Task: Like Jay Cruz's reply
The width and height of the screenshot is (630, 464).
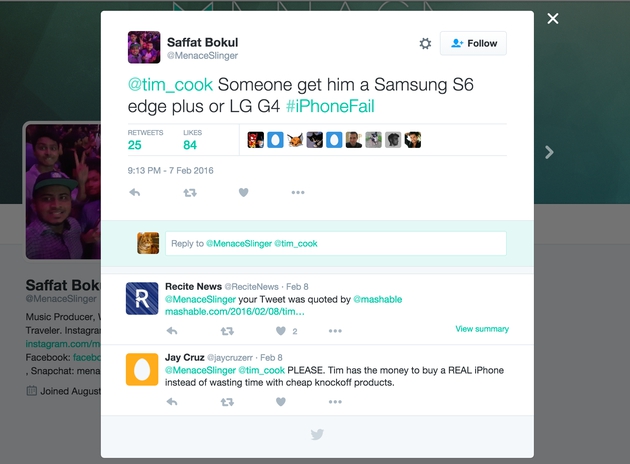Action: 281,402
